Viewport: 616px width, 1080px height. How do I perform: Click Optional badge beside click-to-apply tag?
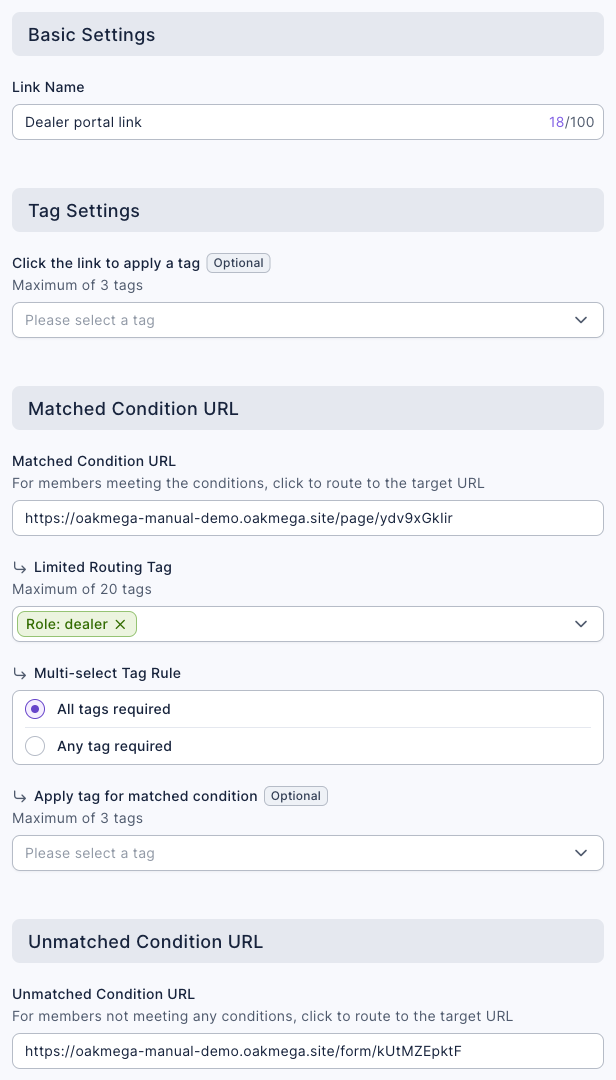coord(238,263)
